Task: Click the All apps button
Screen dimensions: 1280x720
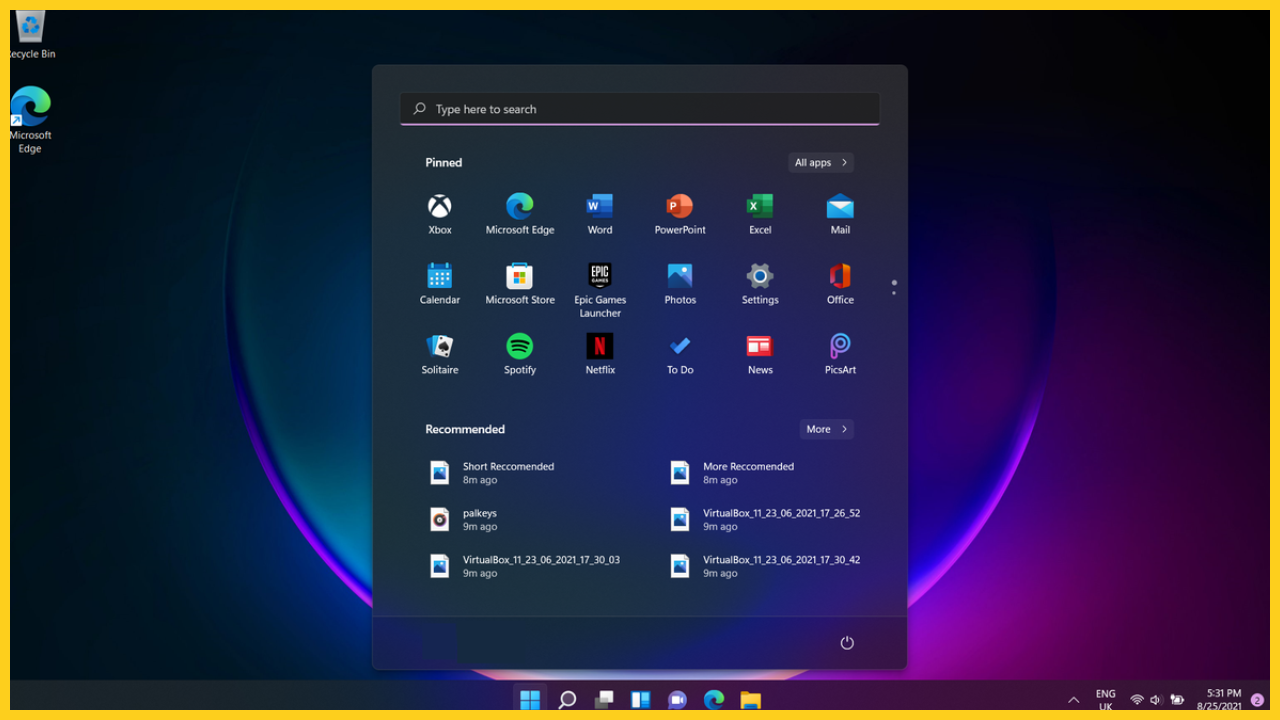Action: (x=821, y=163)
